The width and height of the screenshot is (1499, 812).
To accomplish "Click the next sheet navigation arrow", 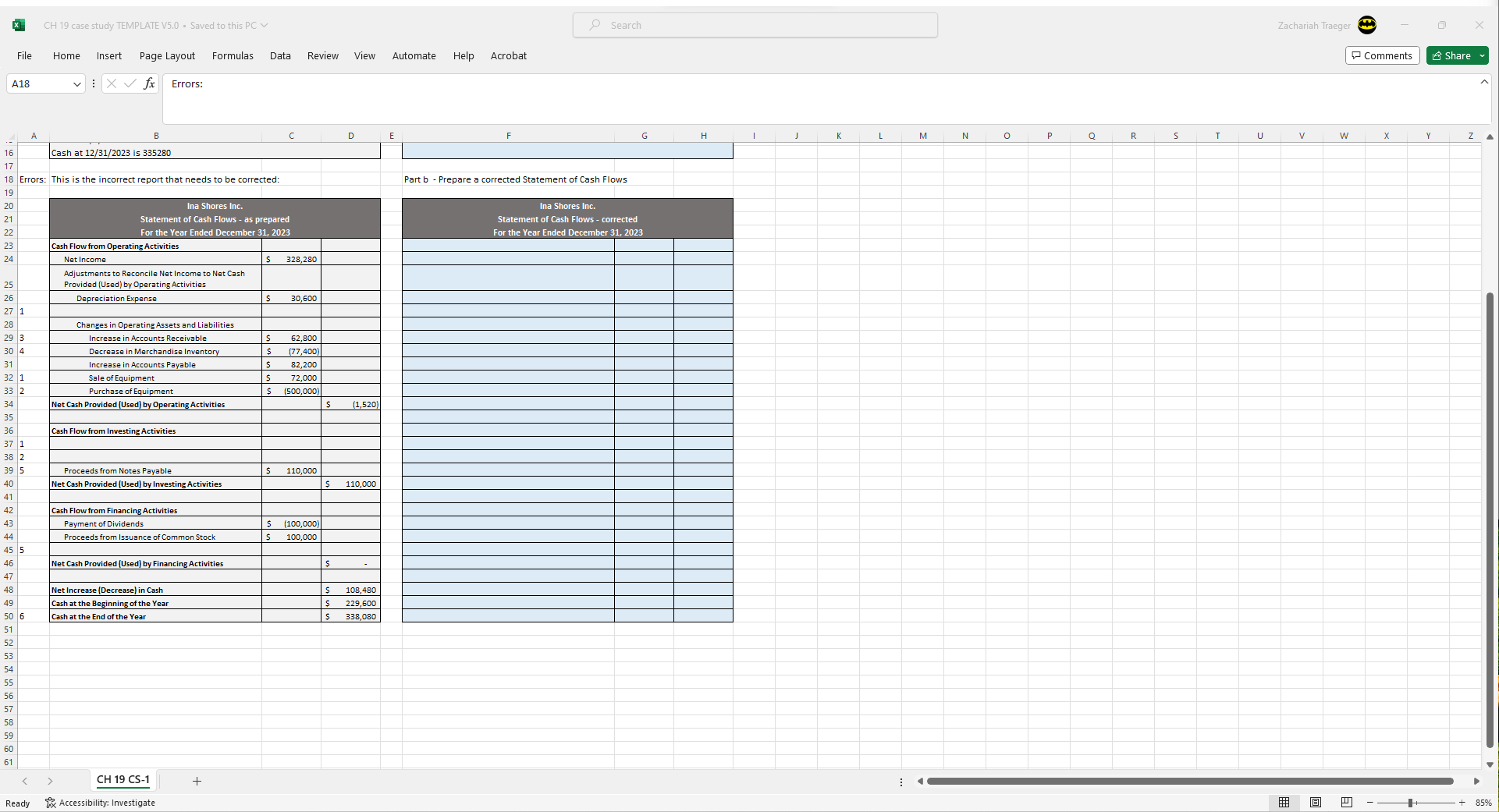I will point(50,781).
